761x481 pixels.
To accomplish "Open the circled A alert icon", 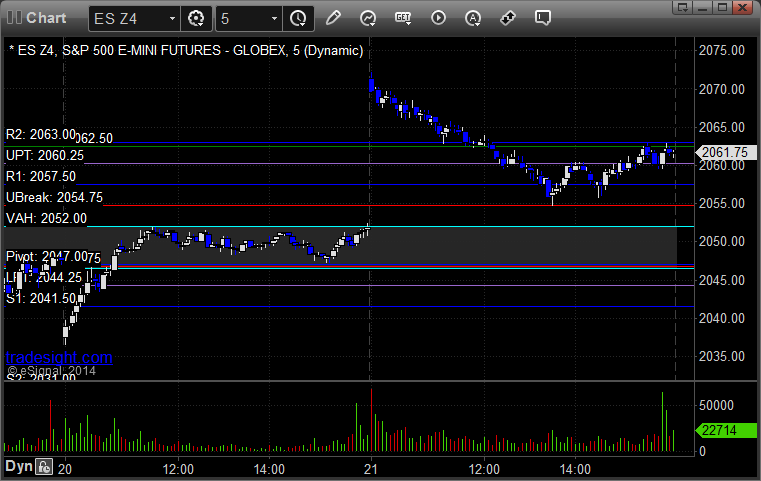I will (473, 18).
